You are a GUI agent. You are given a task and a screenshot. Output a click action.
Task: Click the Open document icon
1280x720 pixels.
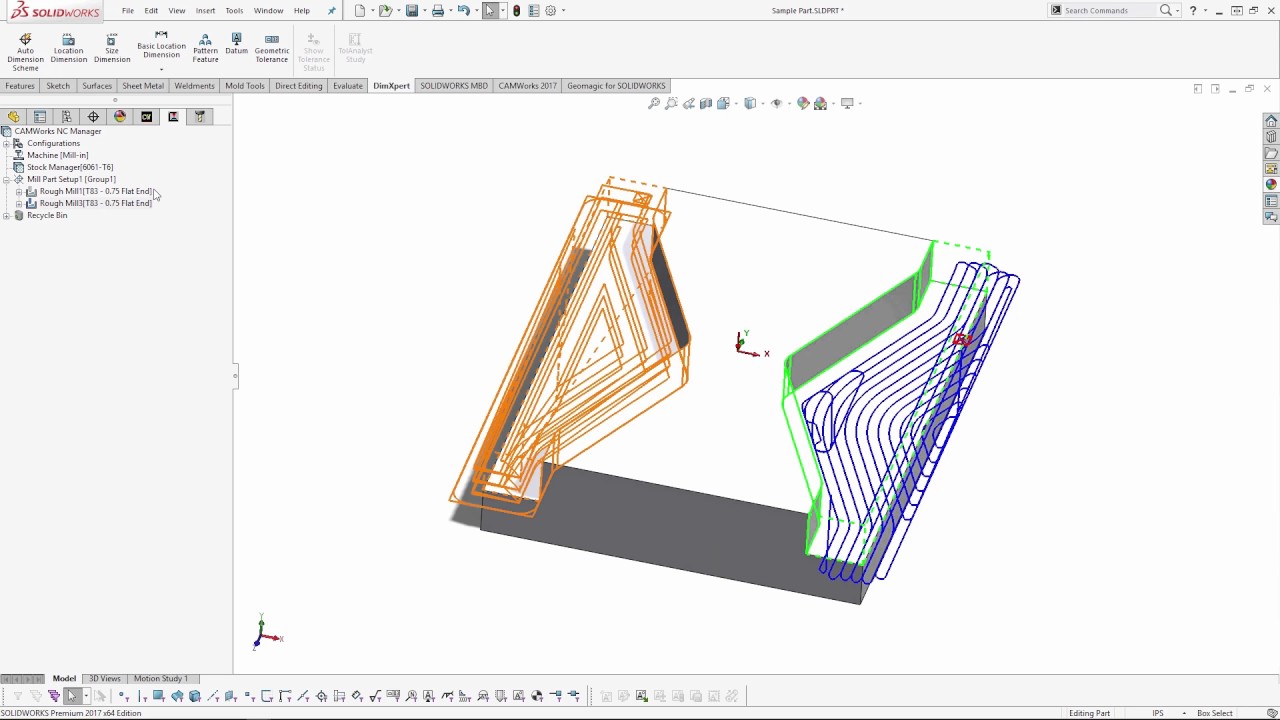[385, 10]
